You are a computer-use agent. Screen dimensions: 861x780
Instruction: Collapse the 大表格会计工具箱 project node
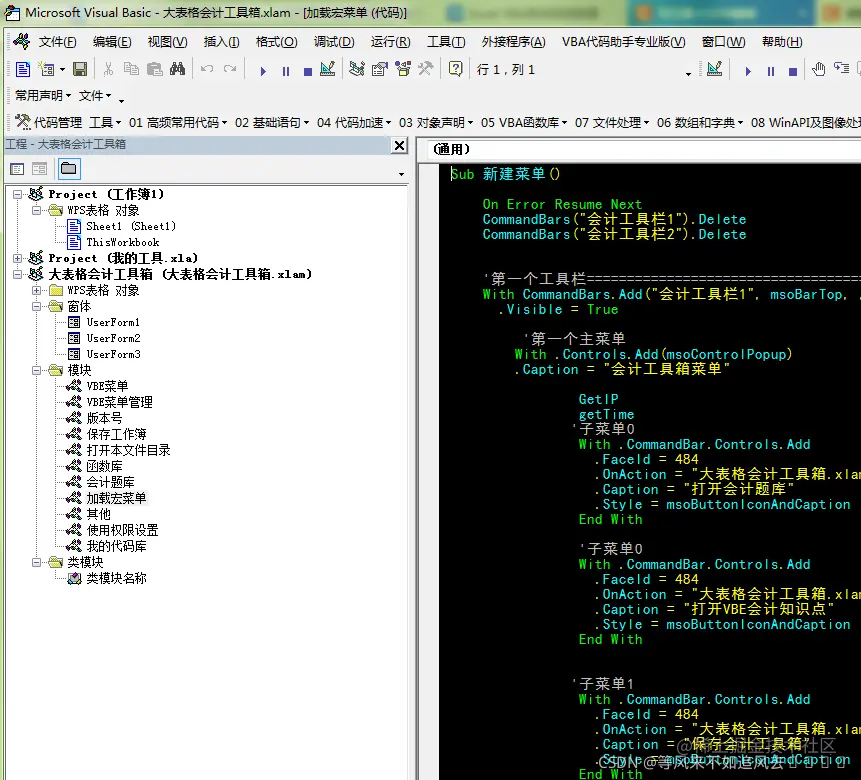coord(18,274)
